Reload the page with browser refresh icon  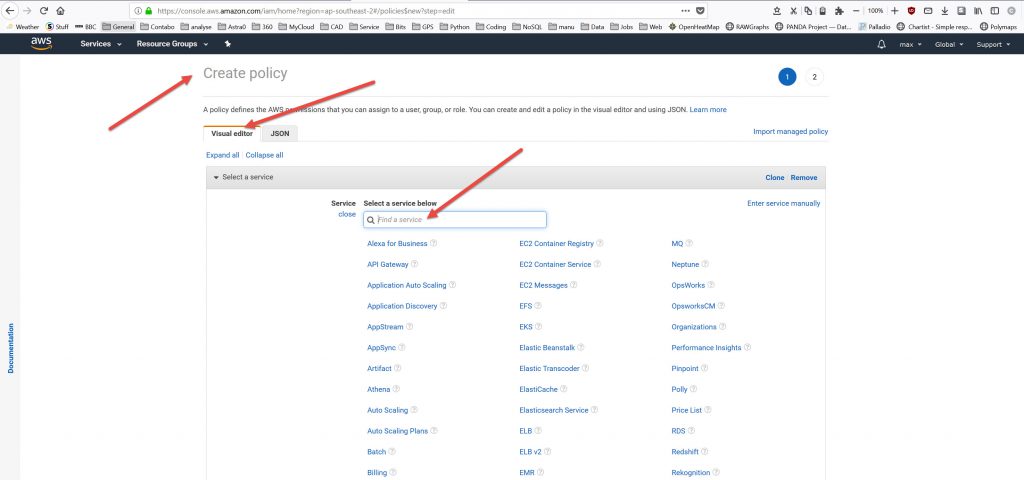click(44, 10)
